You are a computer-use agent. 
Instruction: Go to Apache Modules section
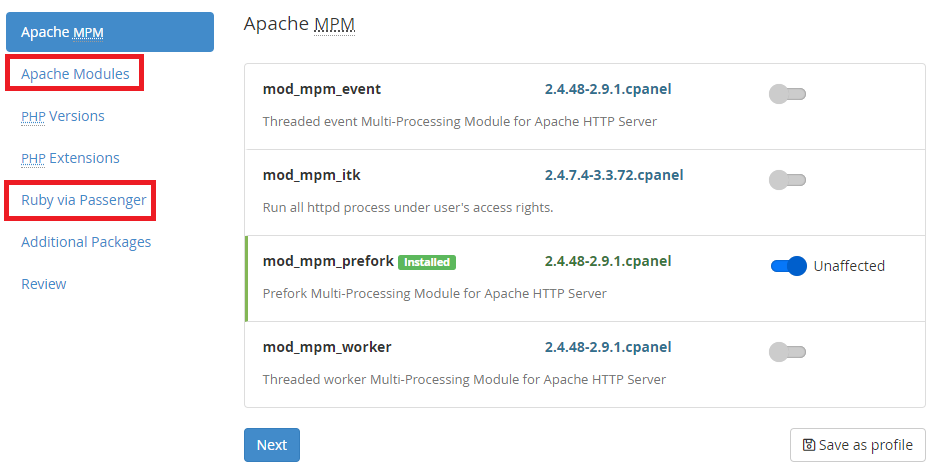pos(75,74)
